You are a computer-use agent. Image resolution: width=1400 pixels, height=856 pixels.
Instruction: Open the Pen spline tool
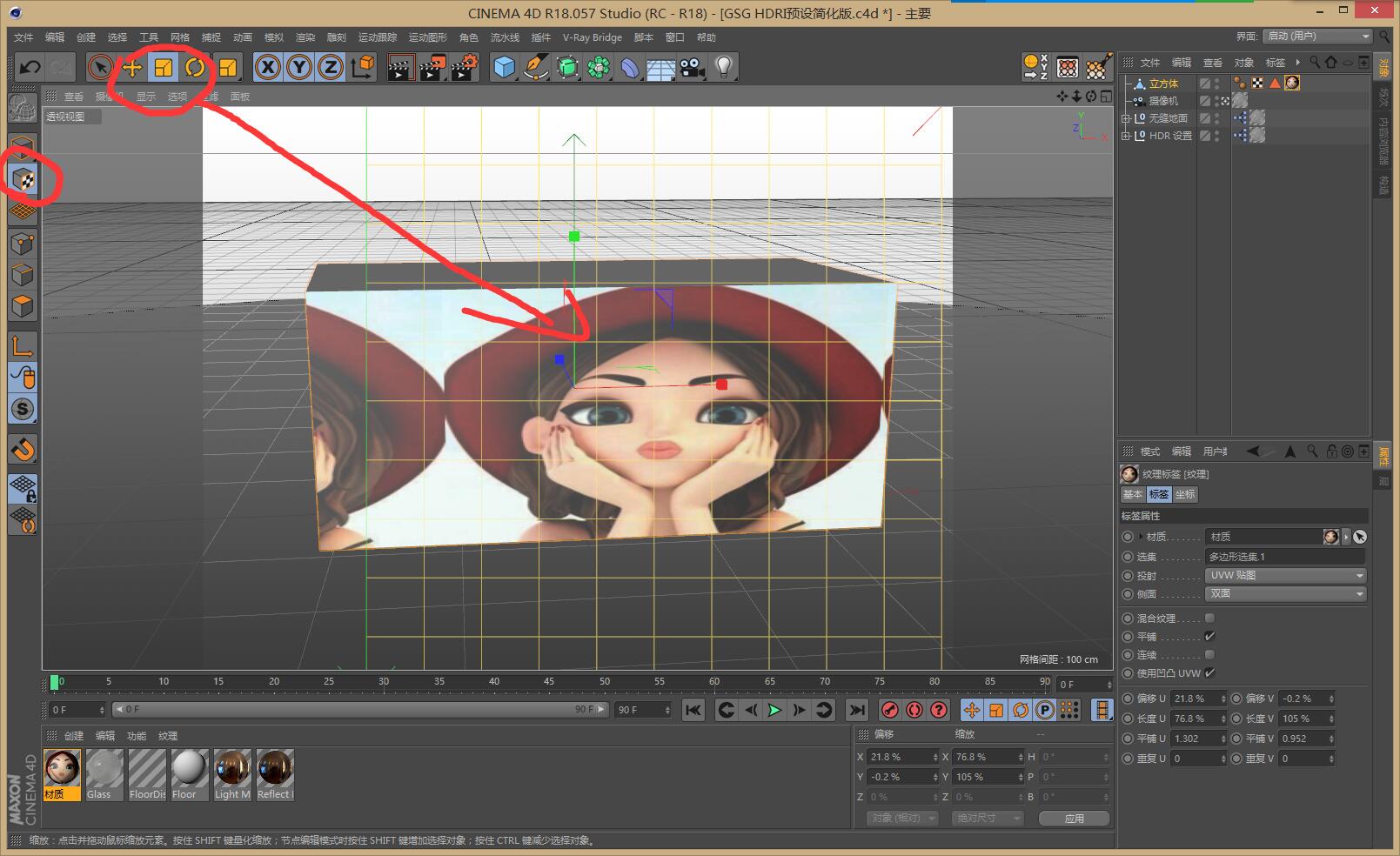[x=536, y=67]
